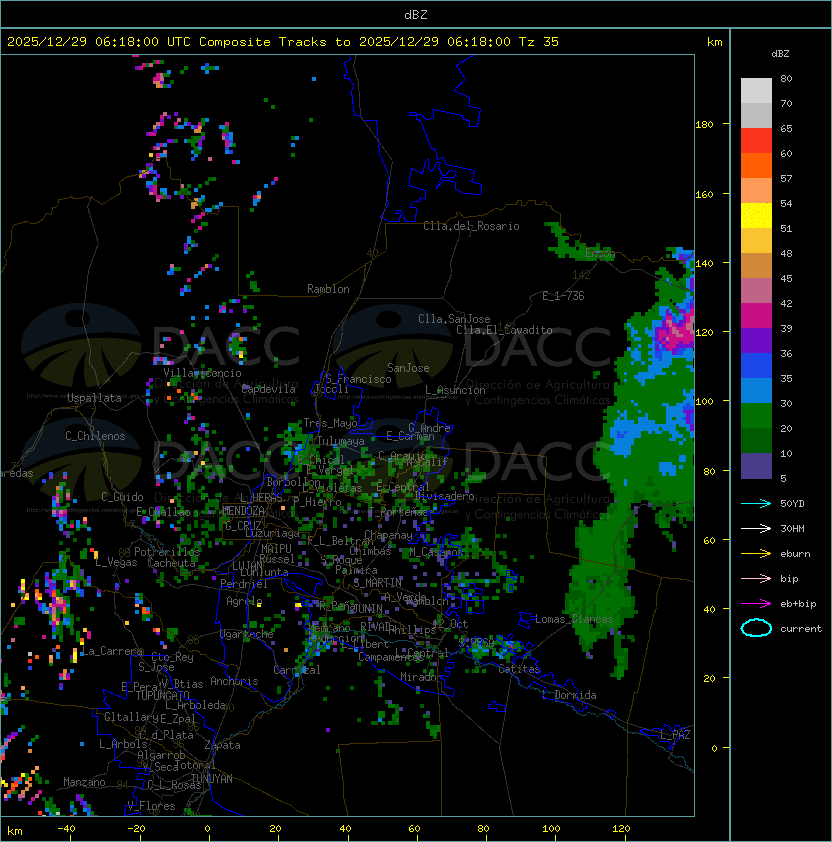Click the cyan ellipse 'current' symbol
Viewport: 832px width, 842px height.
pyautogui.click(x=756, y=628)
